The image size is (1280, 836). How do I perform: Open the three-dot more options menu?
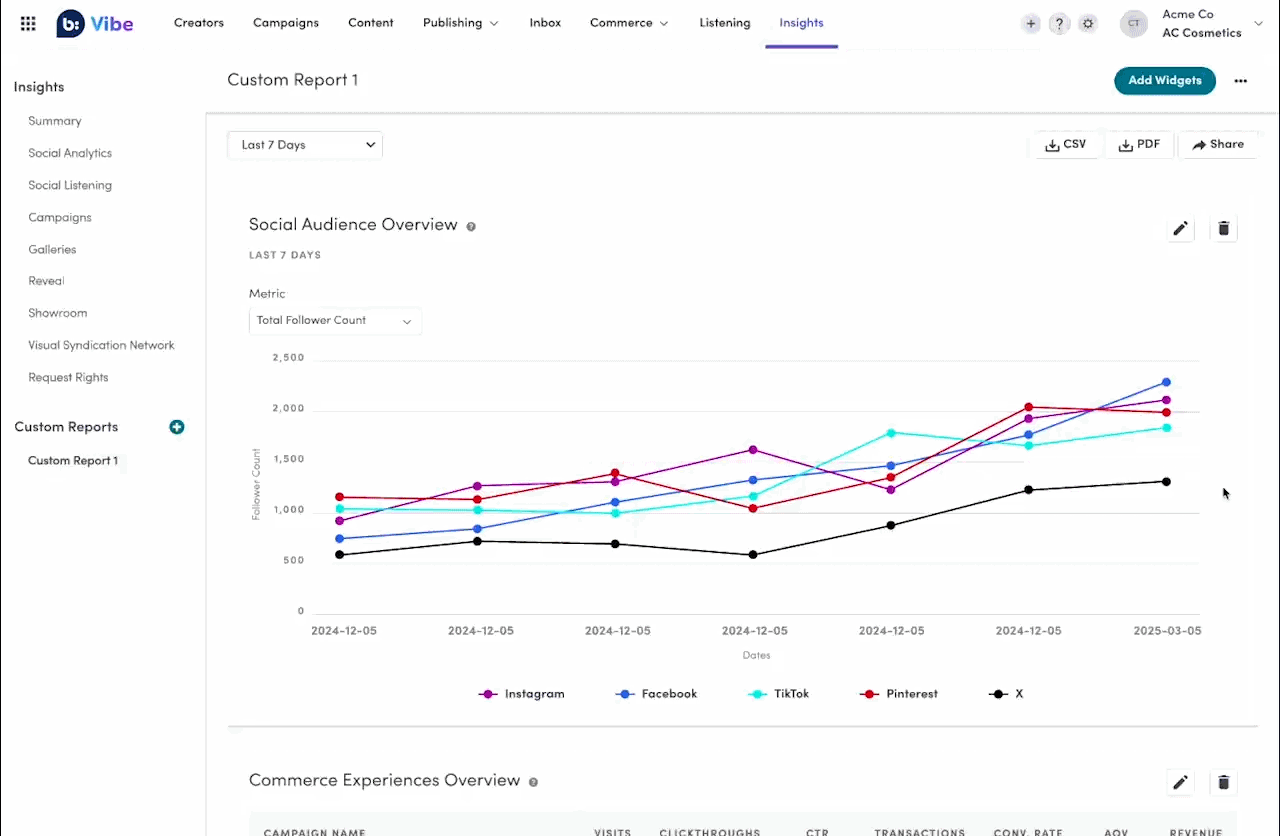(x=1241, y=81)
